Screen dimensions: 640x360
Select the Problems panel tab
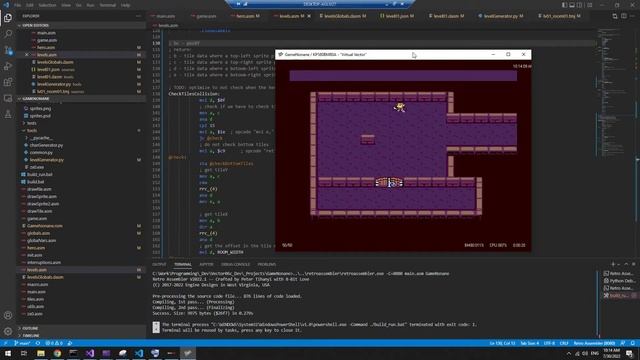[267, 264]
